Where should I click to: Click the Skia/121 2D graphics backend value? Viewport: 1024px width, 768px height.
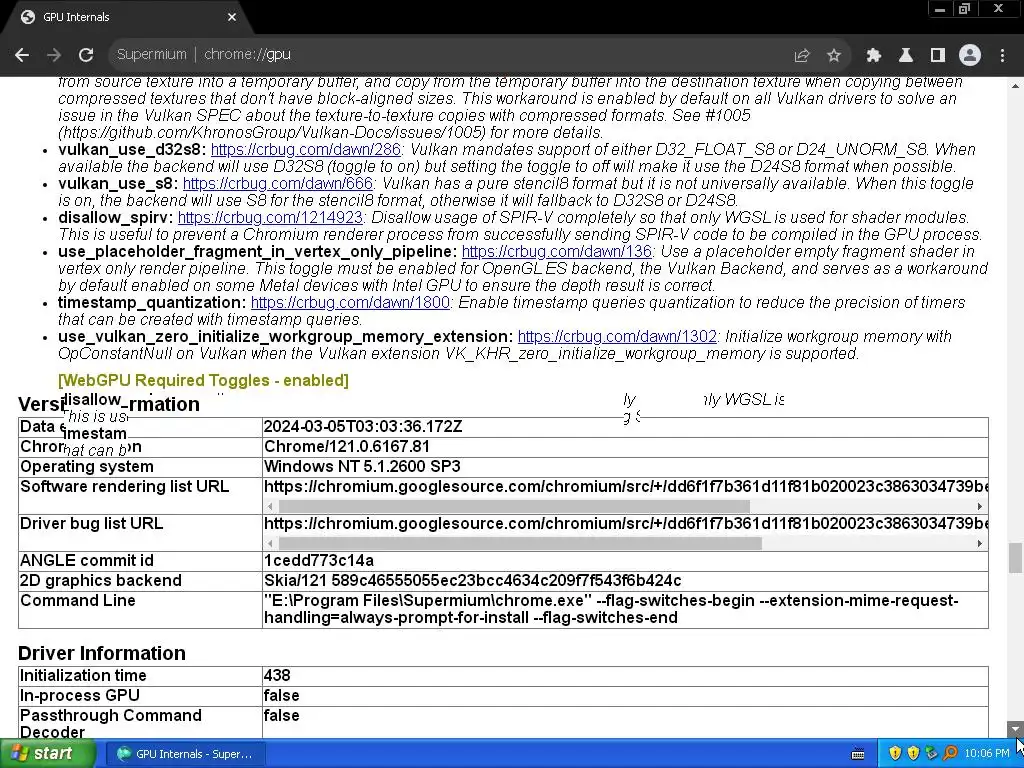(472, 581)
